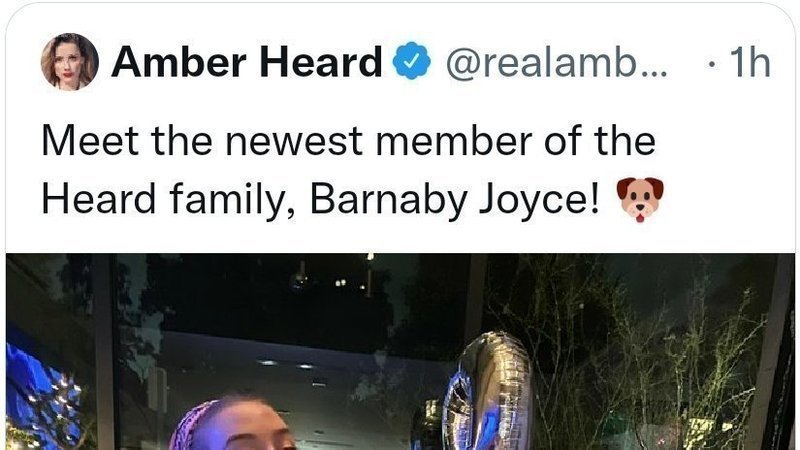Click the blue verified checkmark badge
The image size is (800, 450).
[412, 61]
